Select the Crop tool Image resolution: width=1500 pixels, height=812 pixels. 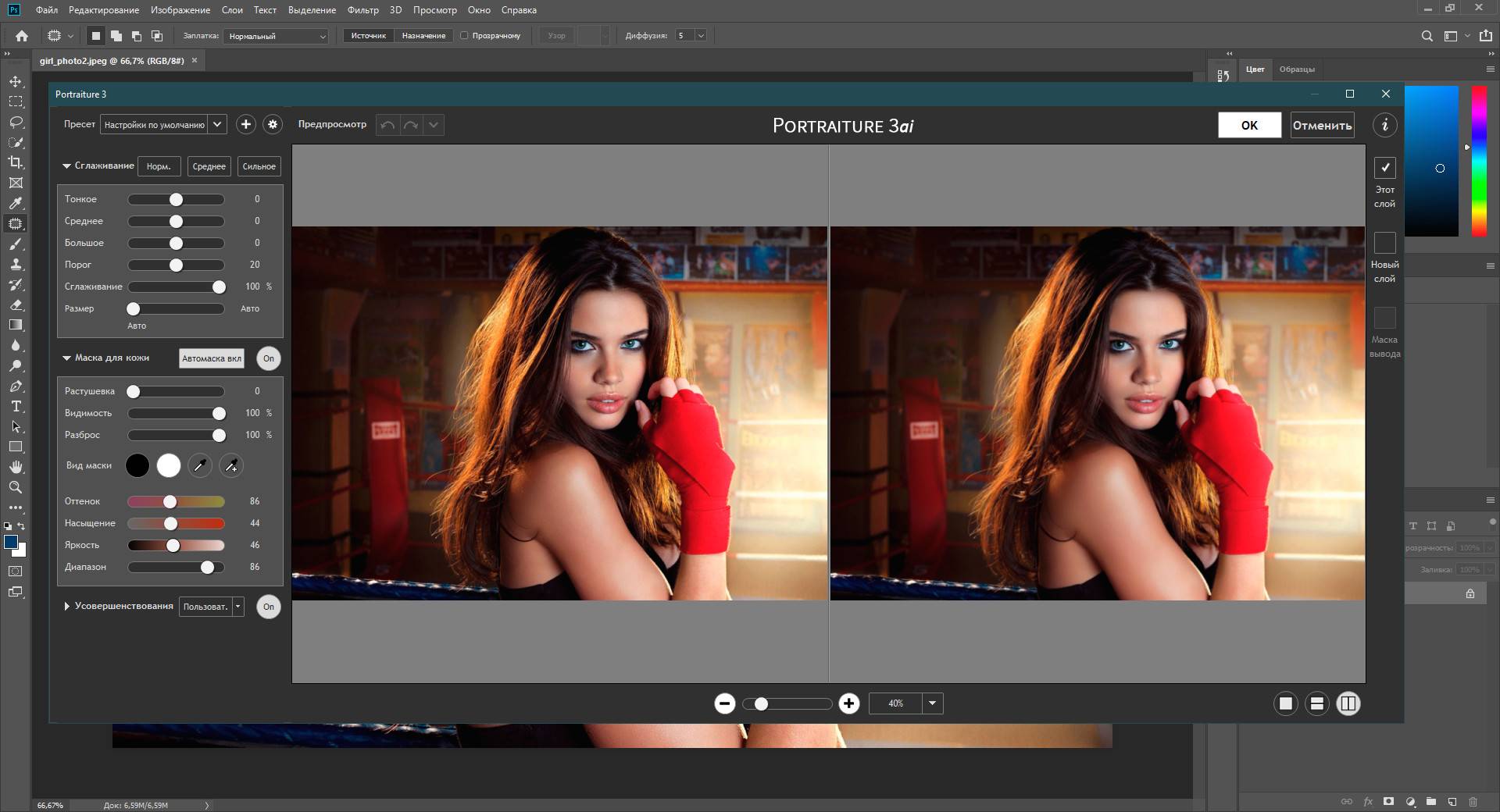16,162
